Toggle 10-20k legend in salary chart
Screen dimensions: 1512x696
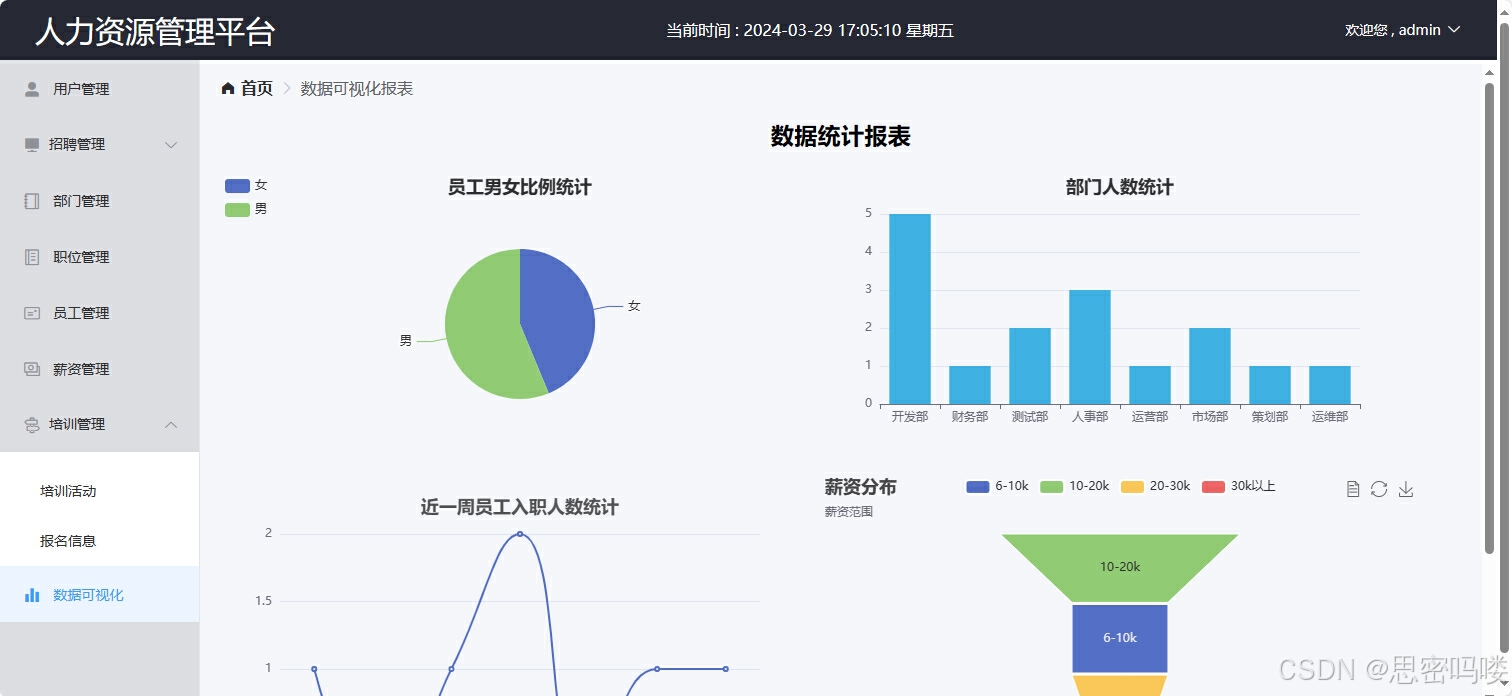tap(1075, 486)
